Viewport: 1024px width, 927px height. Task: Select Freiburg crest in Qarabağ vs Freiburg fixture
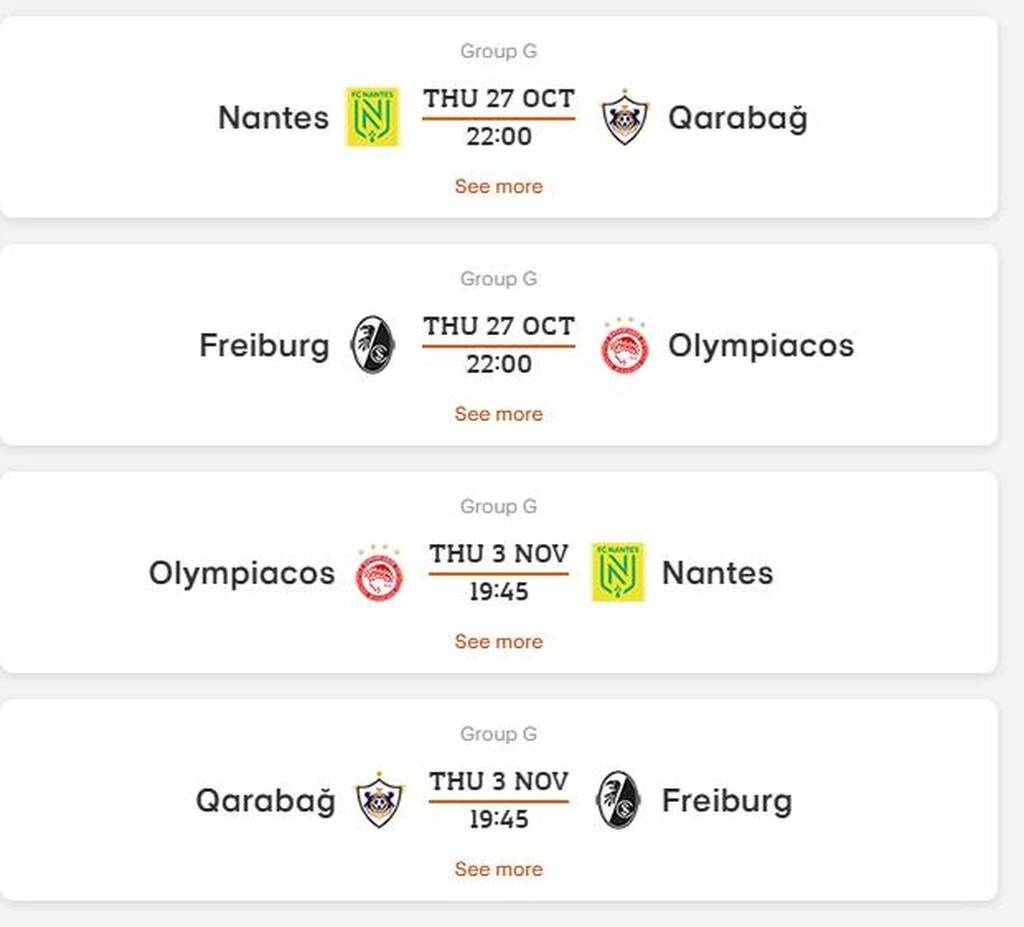coord(618,800)
